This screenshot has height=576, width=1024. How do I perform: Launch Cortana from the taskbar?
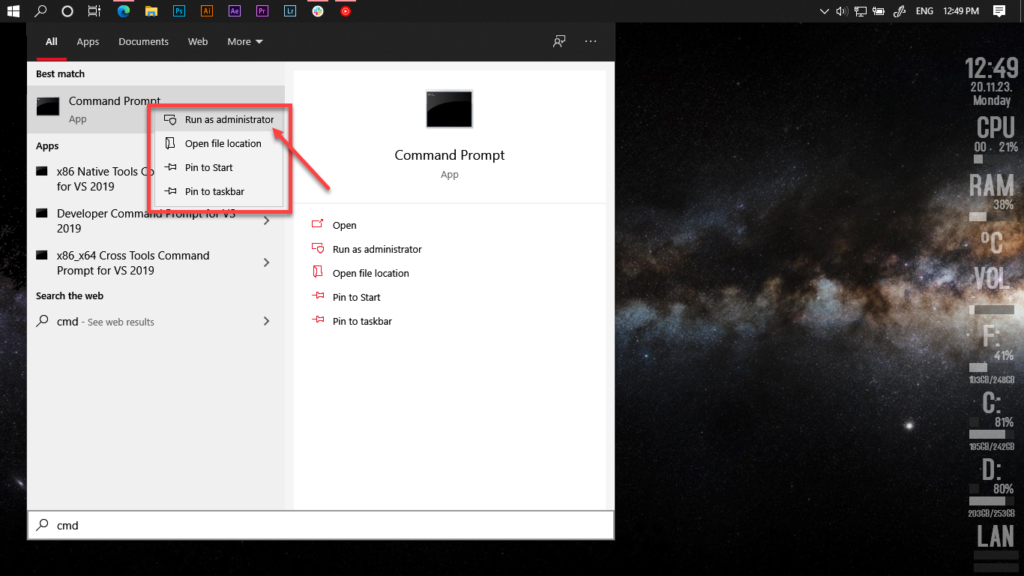(67, 11)
